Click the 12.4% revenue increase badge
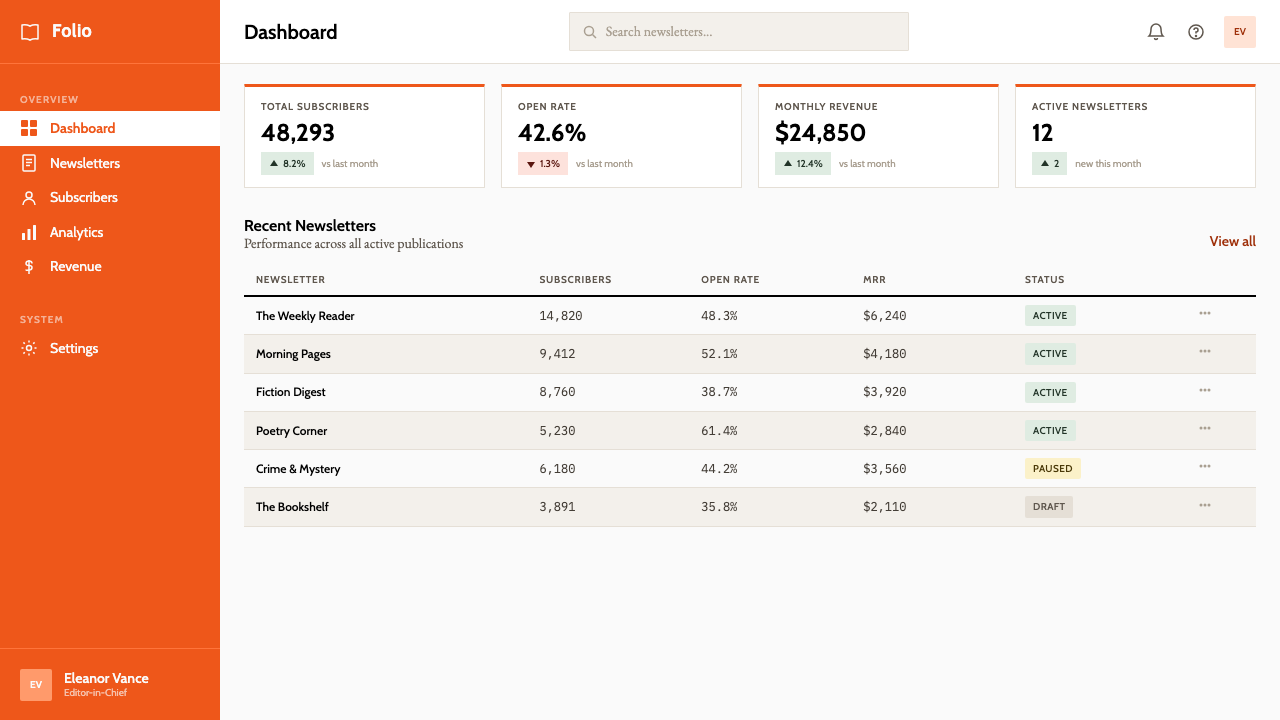This screenshot has width=1280, height=720. [x=803, y=164]
